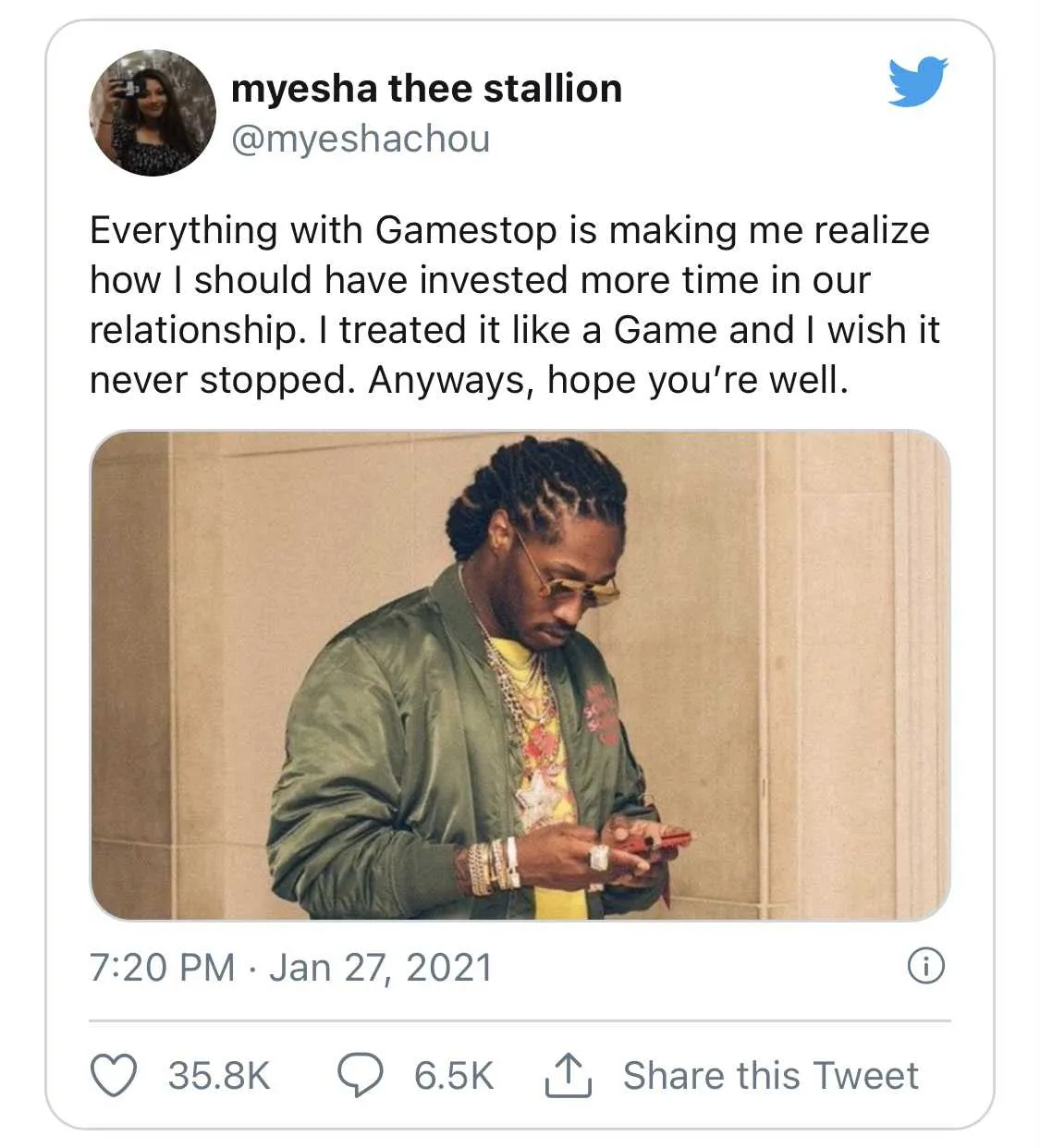Click the Share this Tweet link
Screen dimensions: 1040x1148
[x=774, y=1075]
